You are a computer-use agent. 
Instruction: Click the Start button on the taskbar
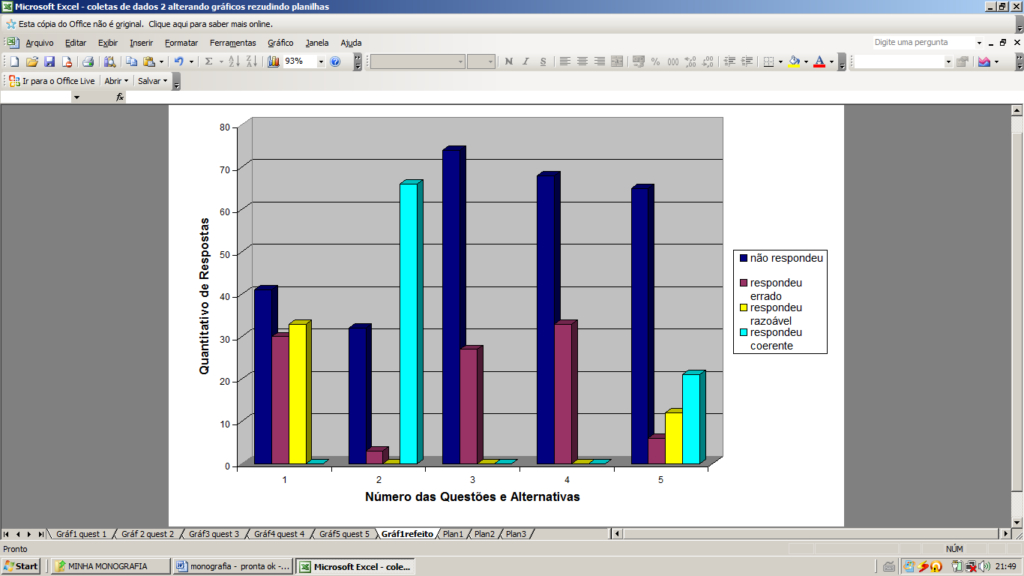[21, 566]
